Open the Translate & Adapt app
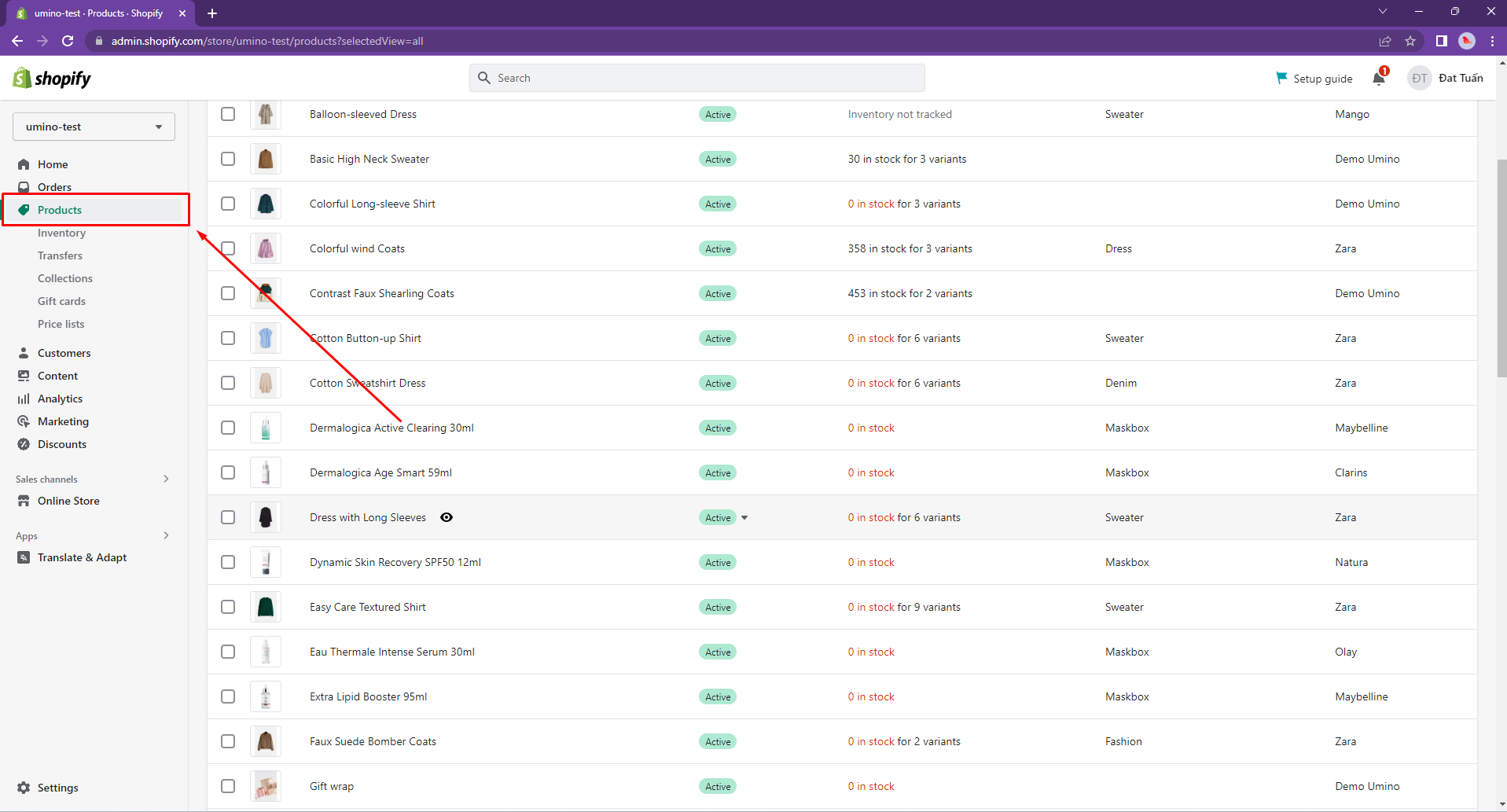Image resolution: width=1507 pixels, height=812 pixels. (x=82, y=557)
